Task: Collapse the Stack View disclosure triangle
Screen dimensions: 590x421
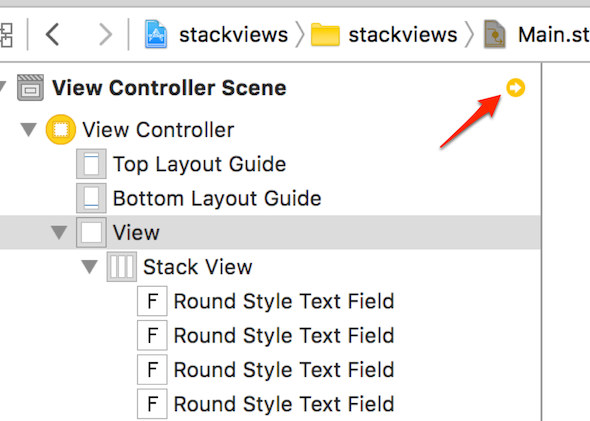Action: pyautogui.click(x=90, y=267)
